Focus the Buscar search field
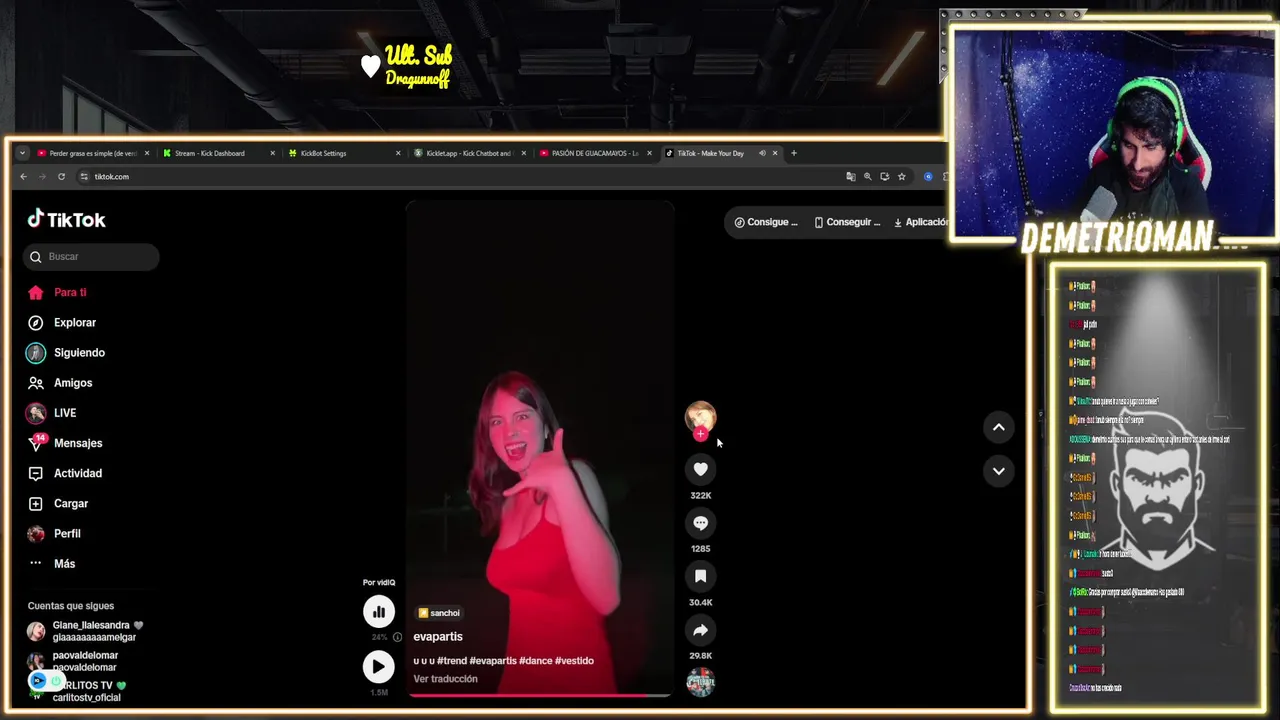The height and width of the screenshot is (720, 1280). [x=91, y=257]
